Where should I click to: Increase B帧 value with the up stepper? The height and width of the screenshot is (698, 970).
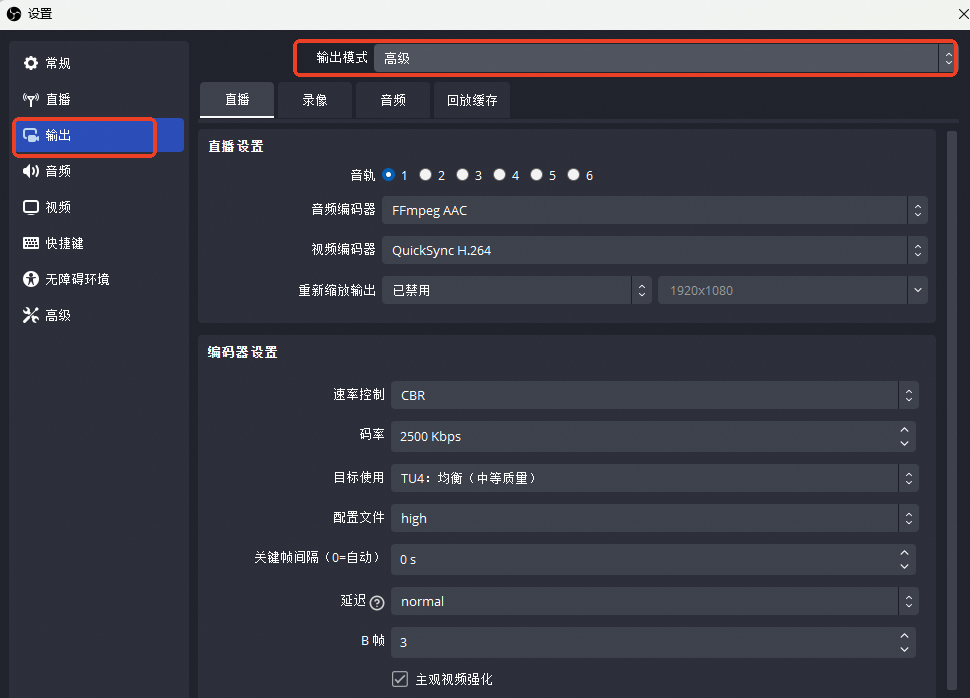coord(904,636)
